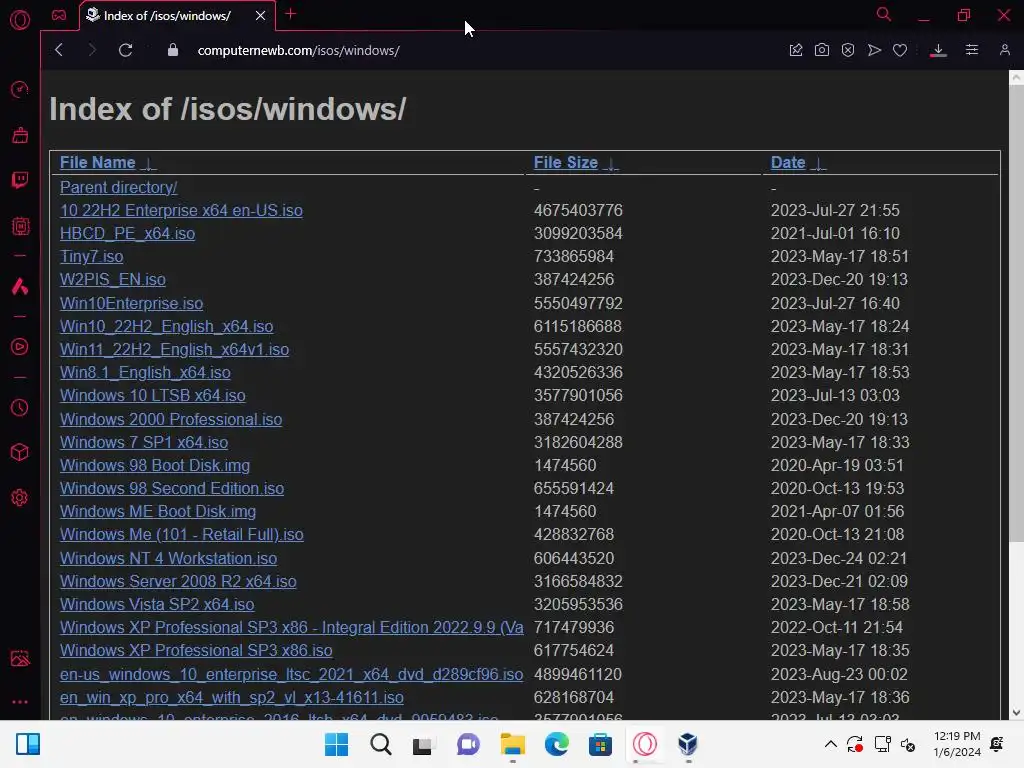The width and height of the screenshot is (1024, 768).
Task: Click the site lock security icon
Action: [x=172, y=50]
